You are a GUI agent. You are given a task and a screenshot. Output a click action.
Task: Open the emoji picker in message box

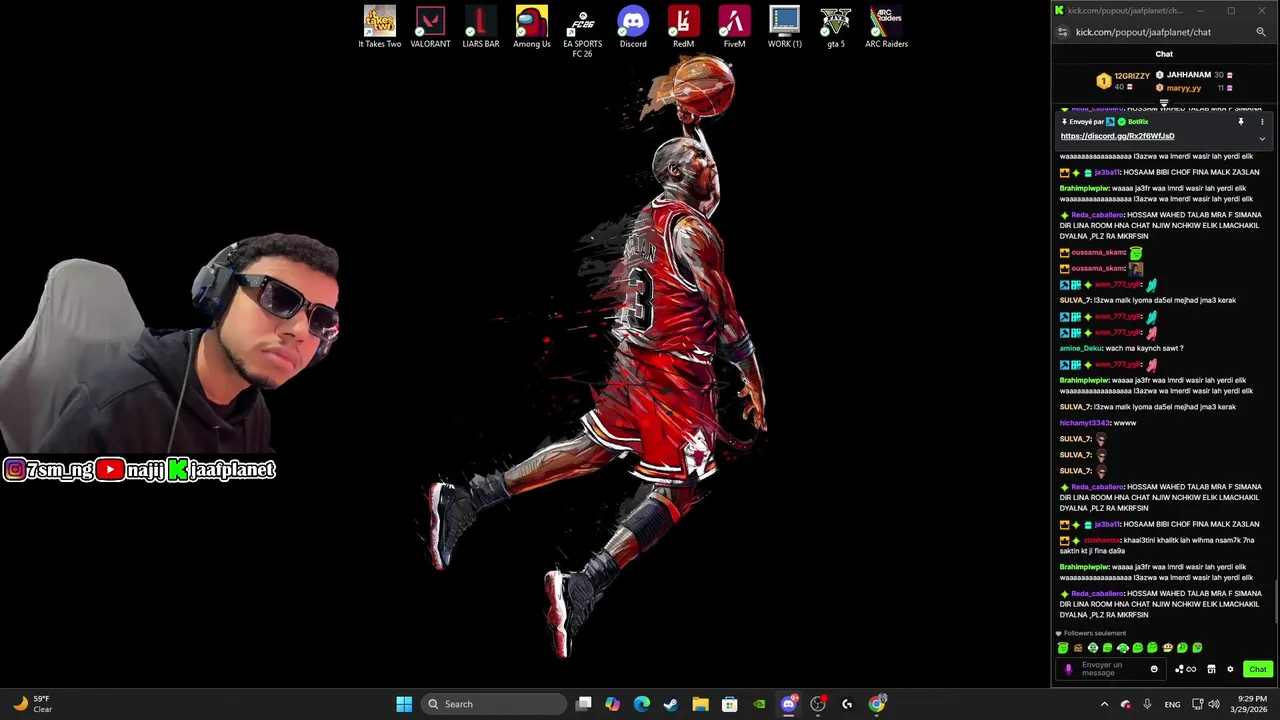[1154, 669]
